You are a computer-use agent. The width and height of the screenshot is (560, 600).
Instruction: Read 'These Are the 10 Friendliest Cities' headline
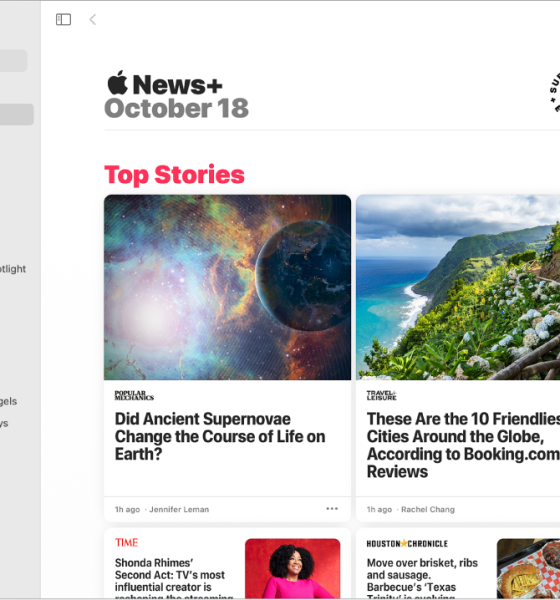[463, 445]
